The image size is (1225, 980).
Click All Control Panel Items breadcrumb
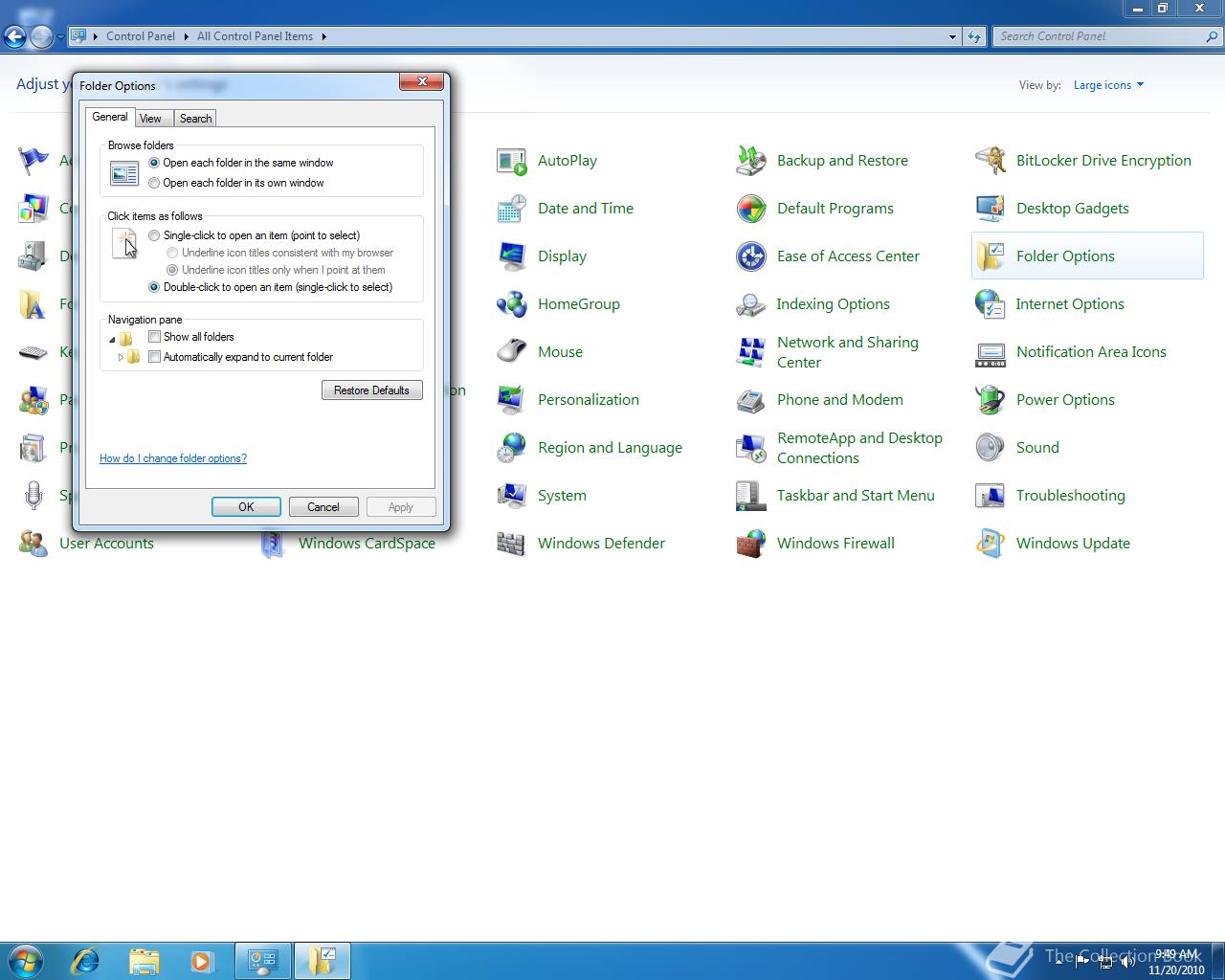coord(255,36)
